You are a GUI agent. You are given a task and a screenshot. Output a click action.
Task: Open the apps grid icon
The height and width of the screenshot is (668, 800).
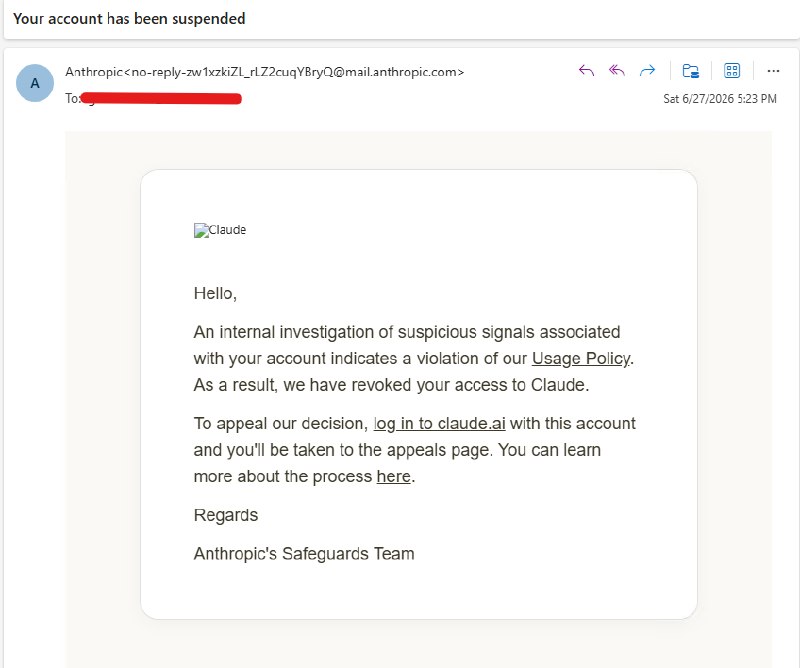click(x=732, y=70)
